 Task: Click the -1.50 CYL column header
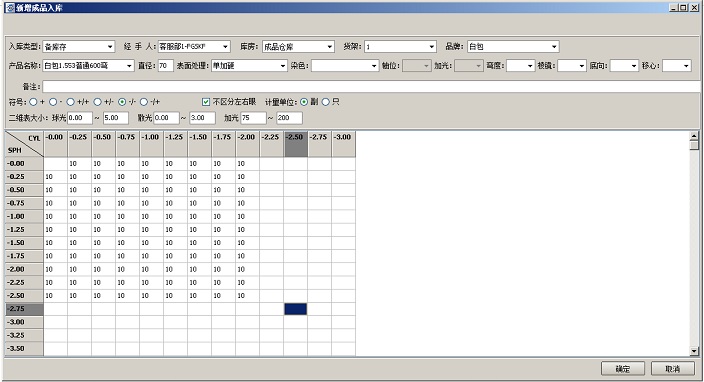click(199, 144)
